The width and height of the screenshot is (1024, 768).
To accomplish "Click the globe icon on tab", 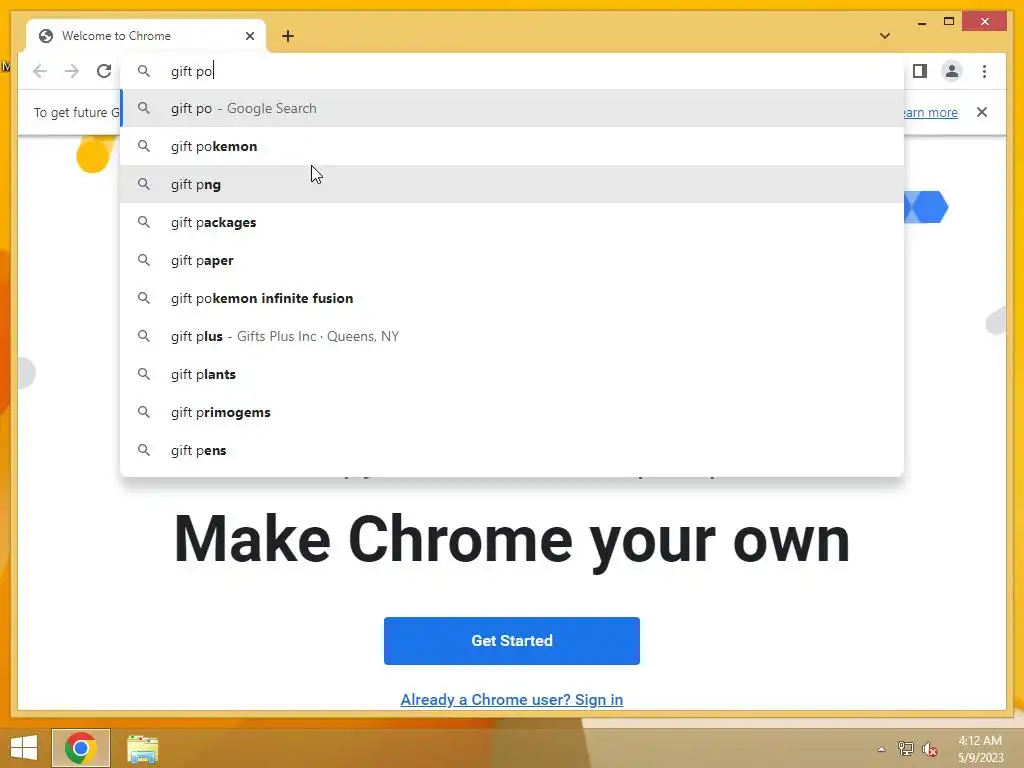I will (x=46, y=36).
